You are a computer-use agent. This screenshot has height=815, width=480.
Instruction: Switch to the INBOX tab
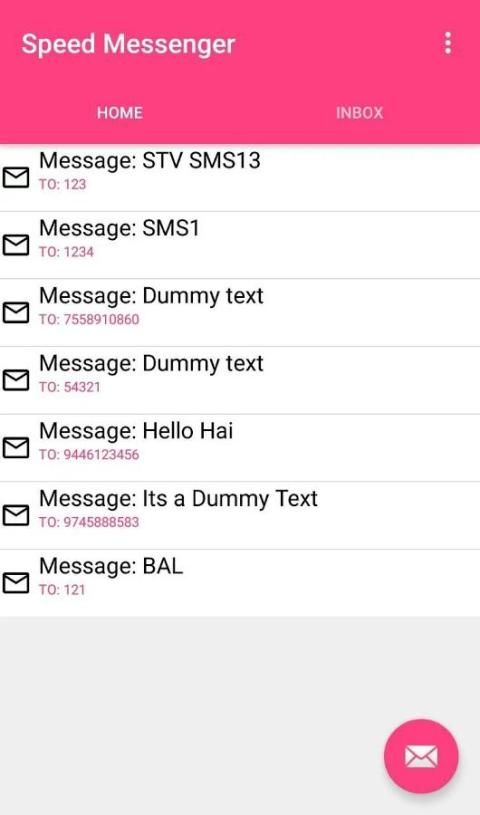[x=359, y=113]
